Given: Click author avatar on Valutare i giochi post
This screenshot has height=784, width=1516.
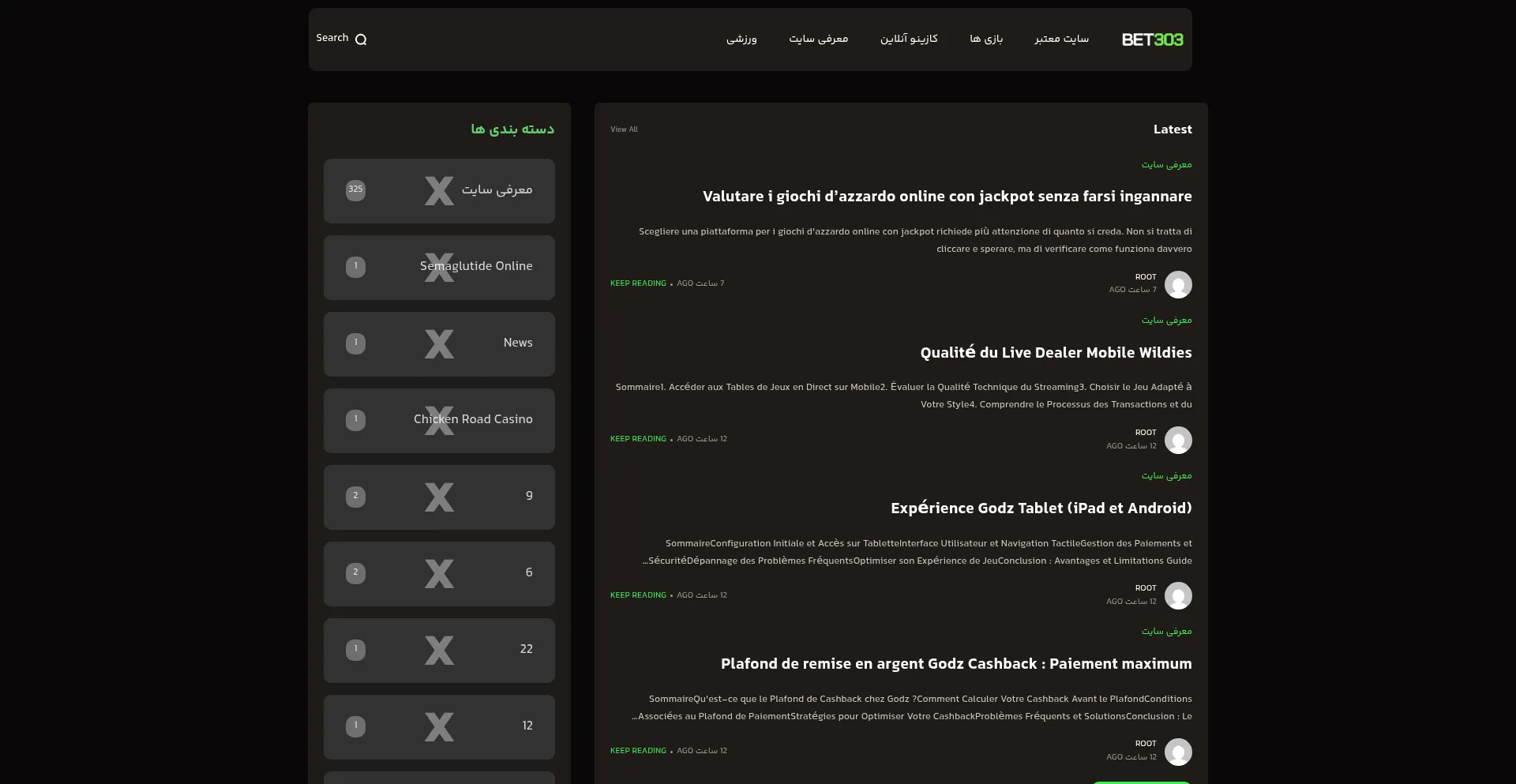Looking at the screenshot, I should tap(1178, 284).
